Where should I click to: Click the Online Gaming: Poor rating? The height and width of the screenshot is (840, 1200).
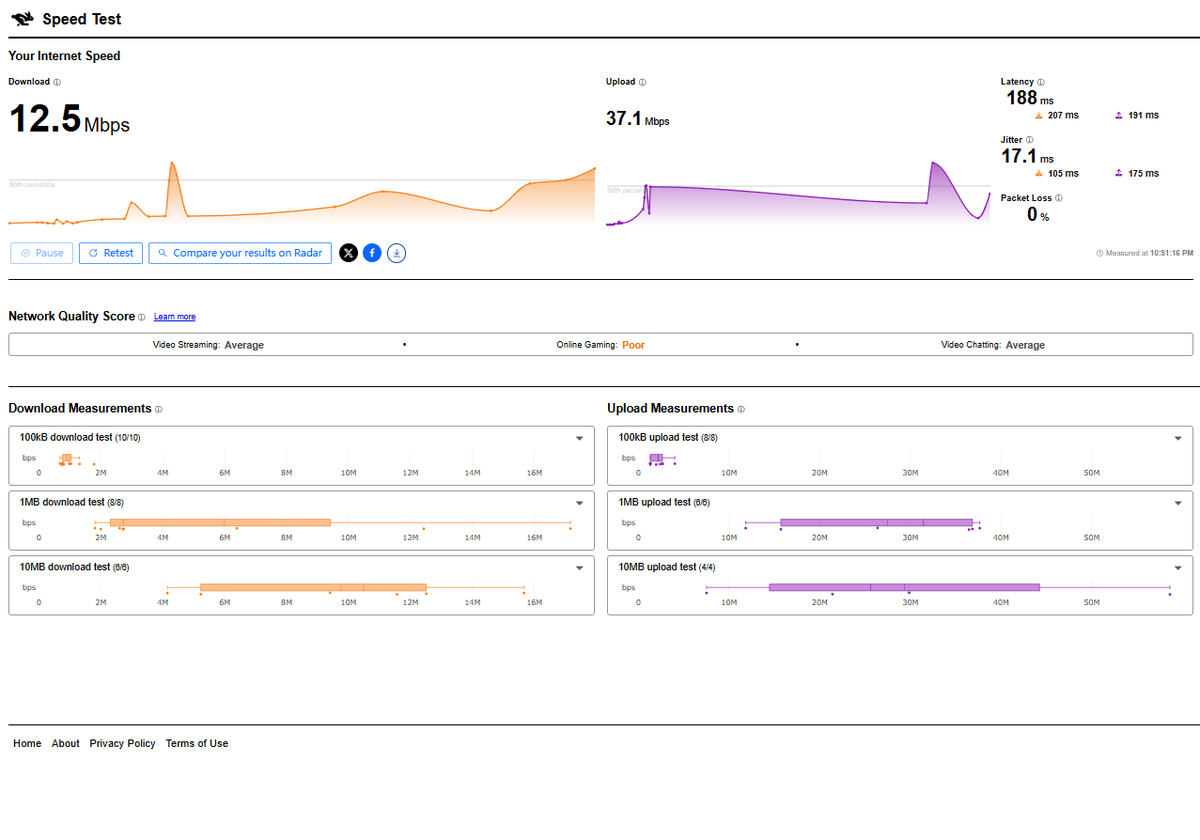pyautogui.click(x=601, y=345)
